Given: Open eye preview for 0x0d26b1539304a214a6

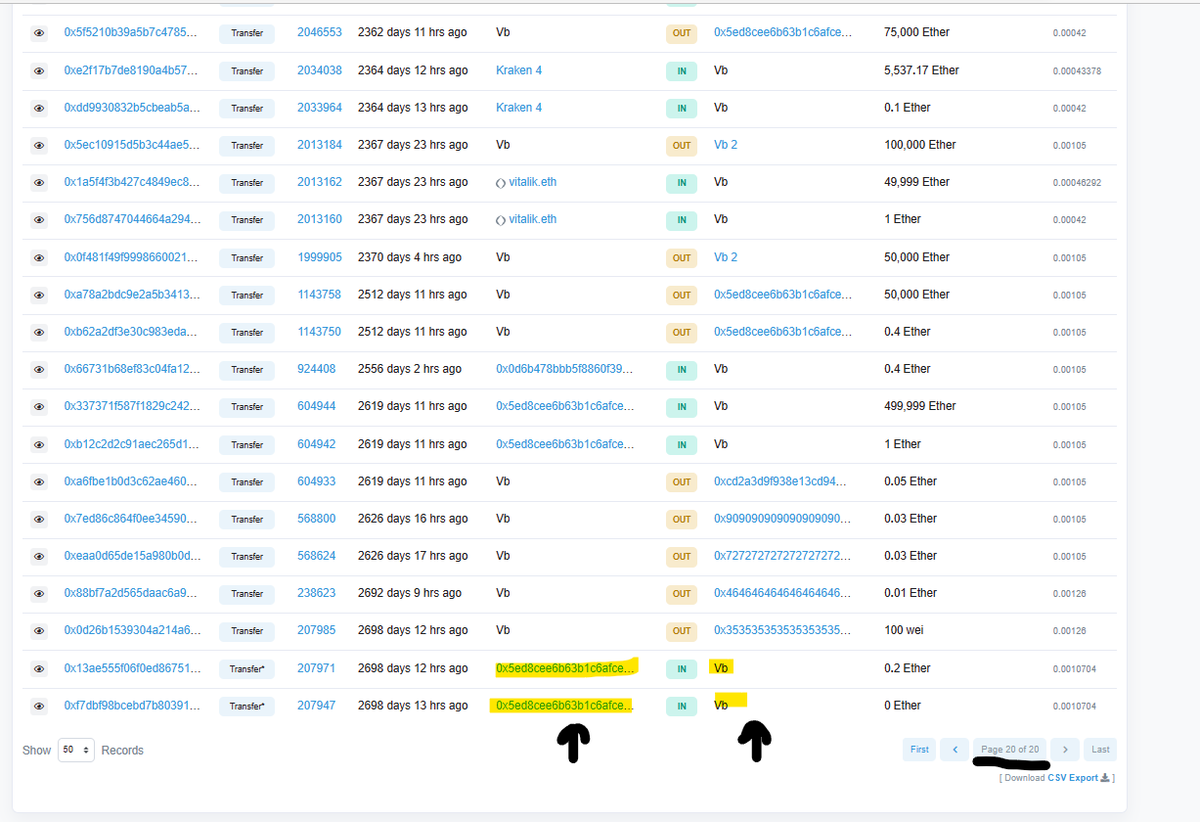Looking at the screenshot, I should point(39,631).
